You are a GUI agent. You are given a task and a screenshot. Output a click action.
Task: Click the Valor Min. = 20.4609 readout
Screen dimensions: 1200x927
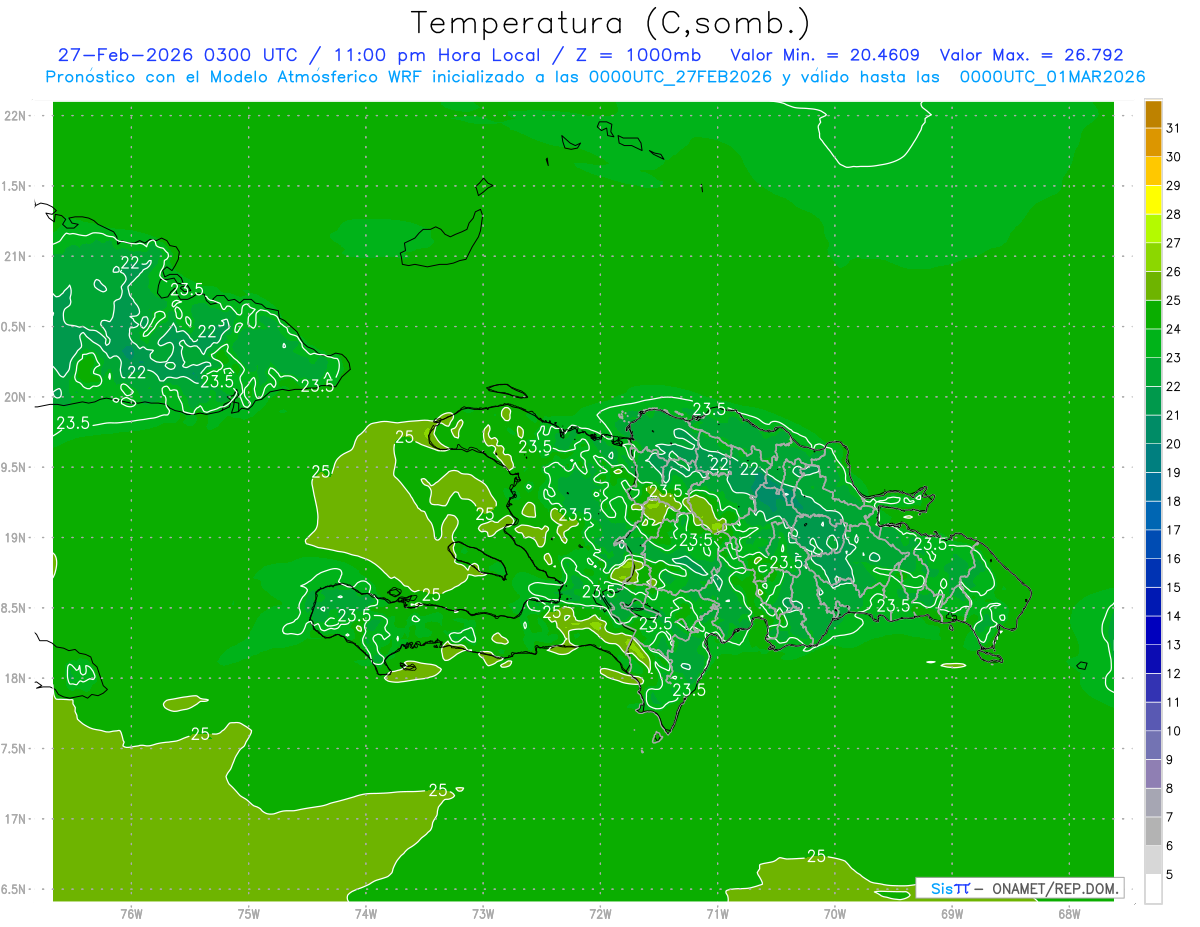[825, 55]
